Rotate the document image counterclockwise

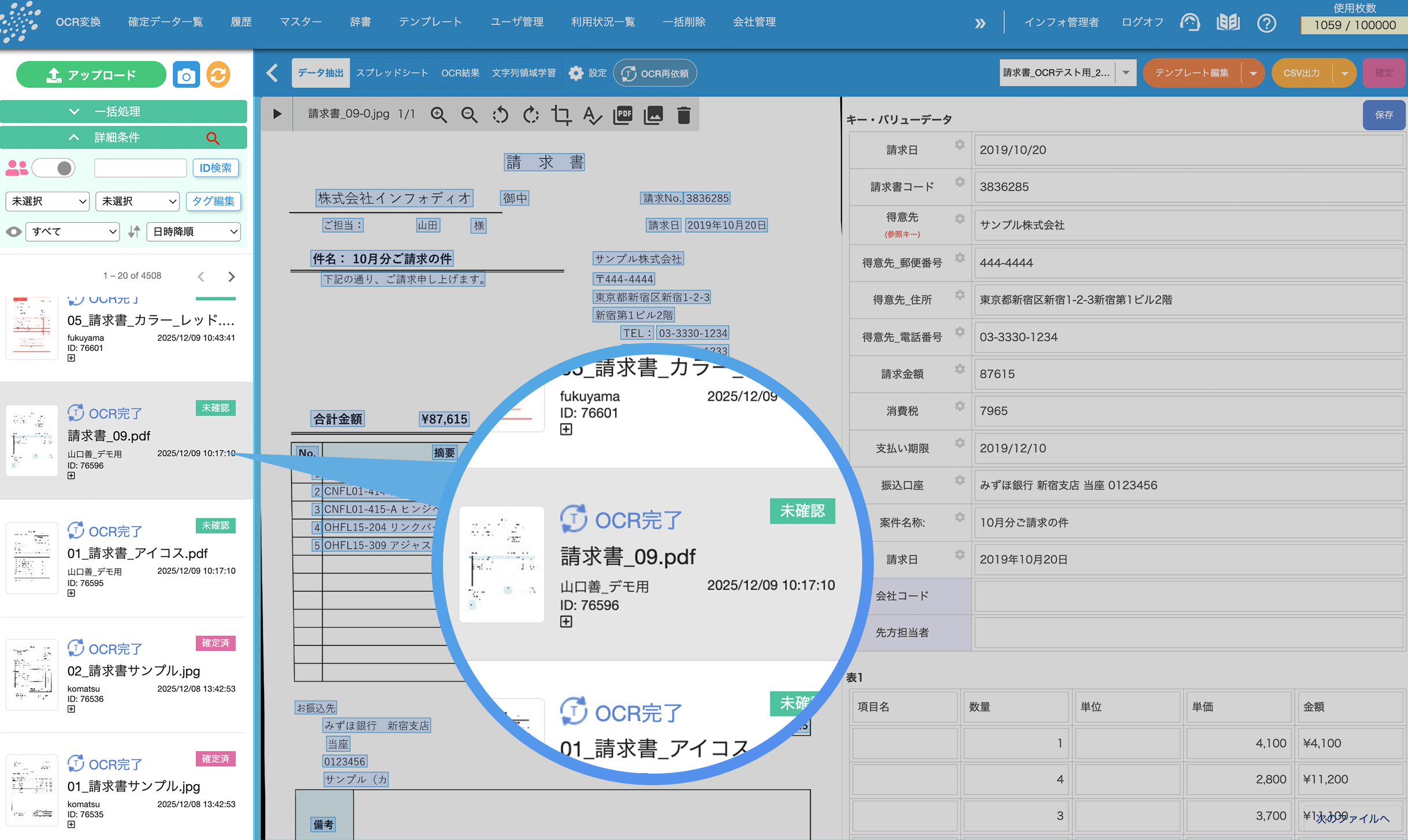coord(500,115)
